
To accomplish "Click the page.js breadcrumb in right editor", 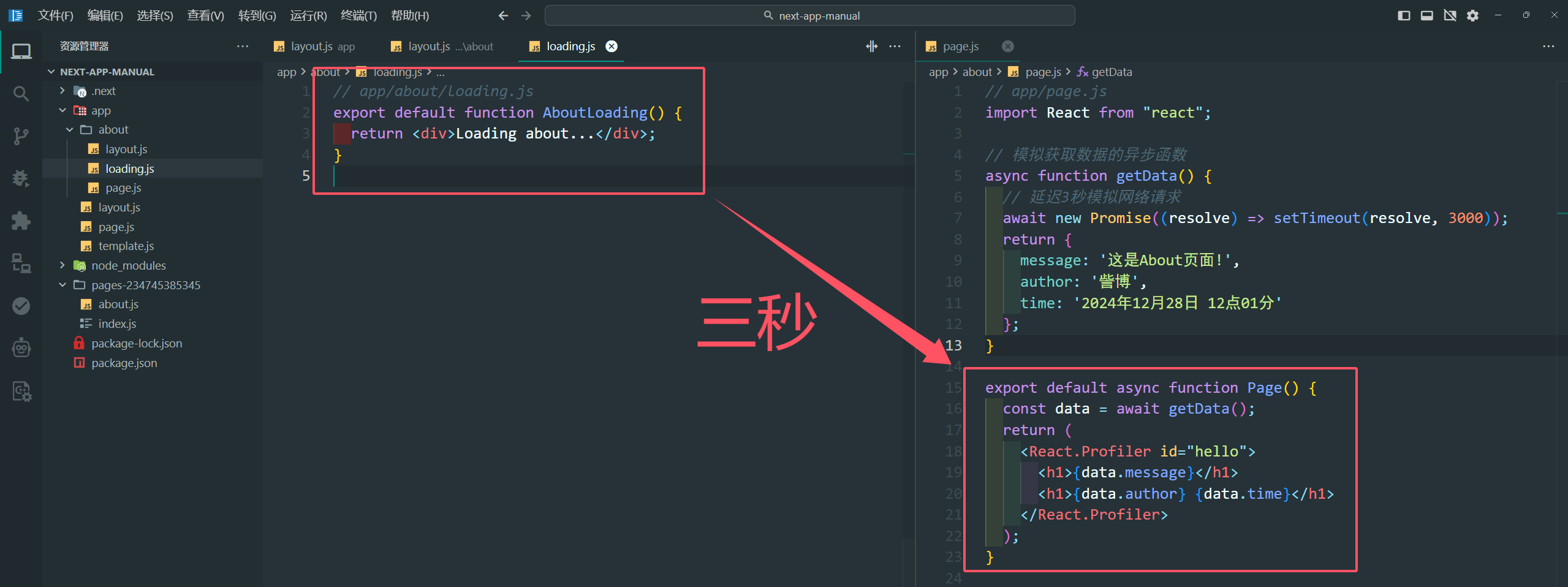I will click(1043, 72).
